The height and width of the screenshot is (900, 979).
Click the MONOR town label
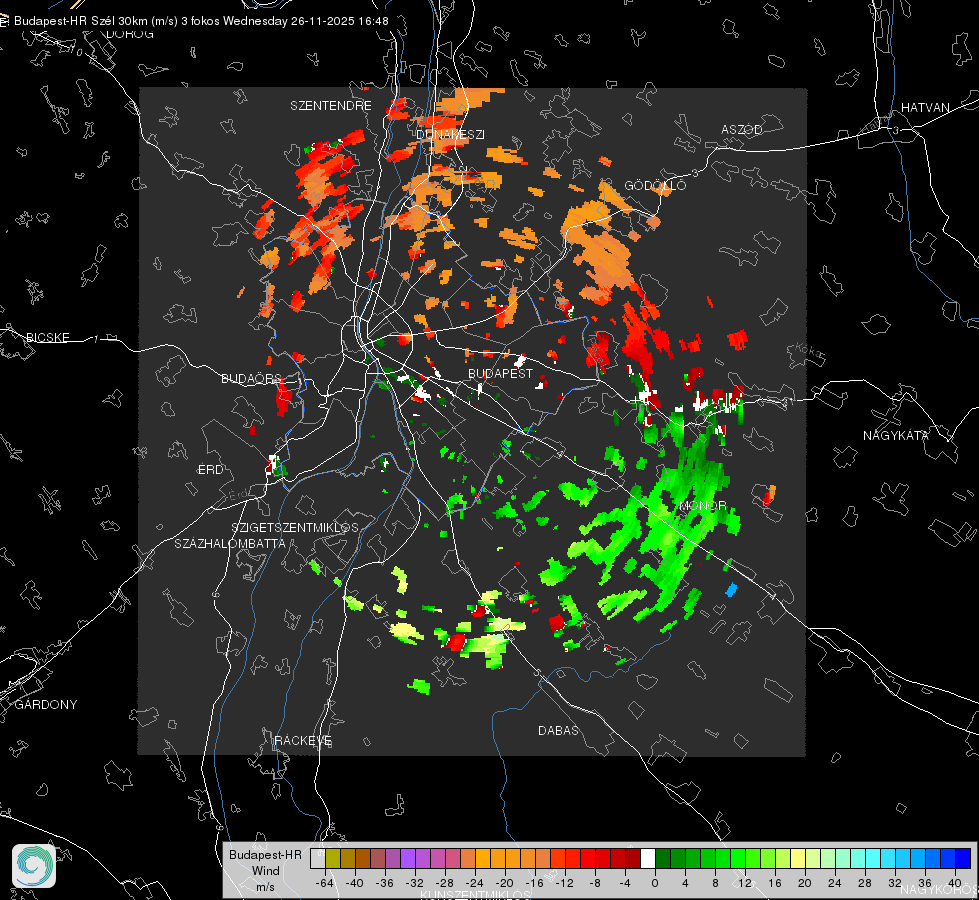click(702, 505)
